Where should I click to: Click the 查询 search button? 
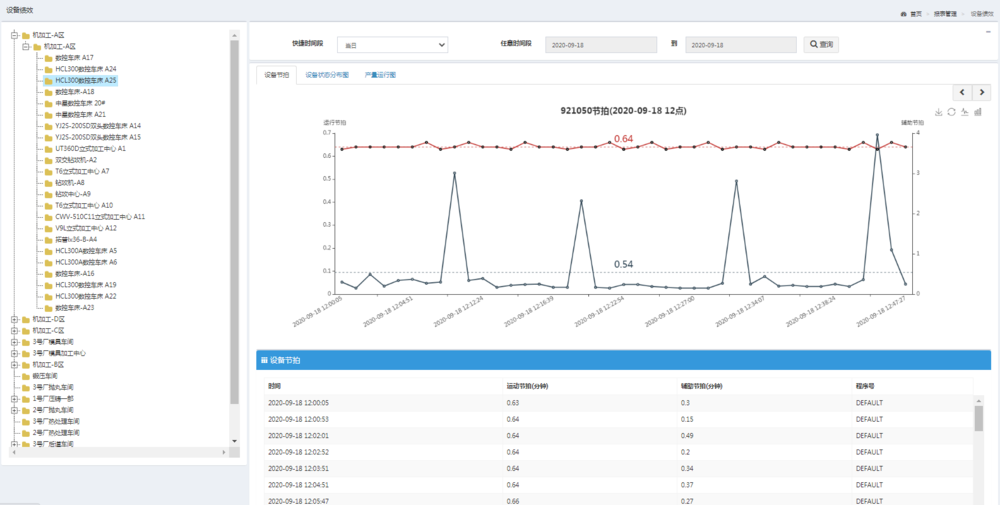[820, 45]
